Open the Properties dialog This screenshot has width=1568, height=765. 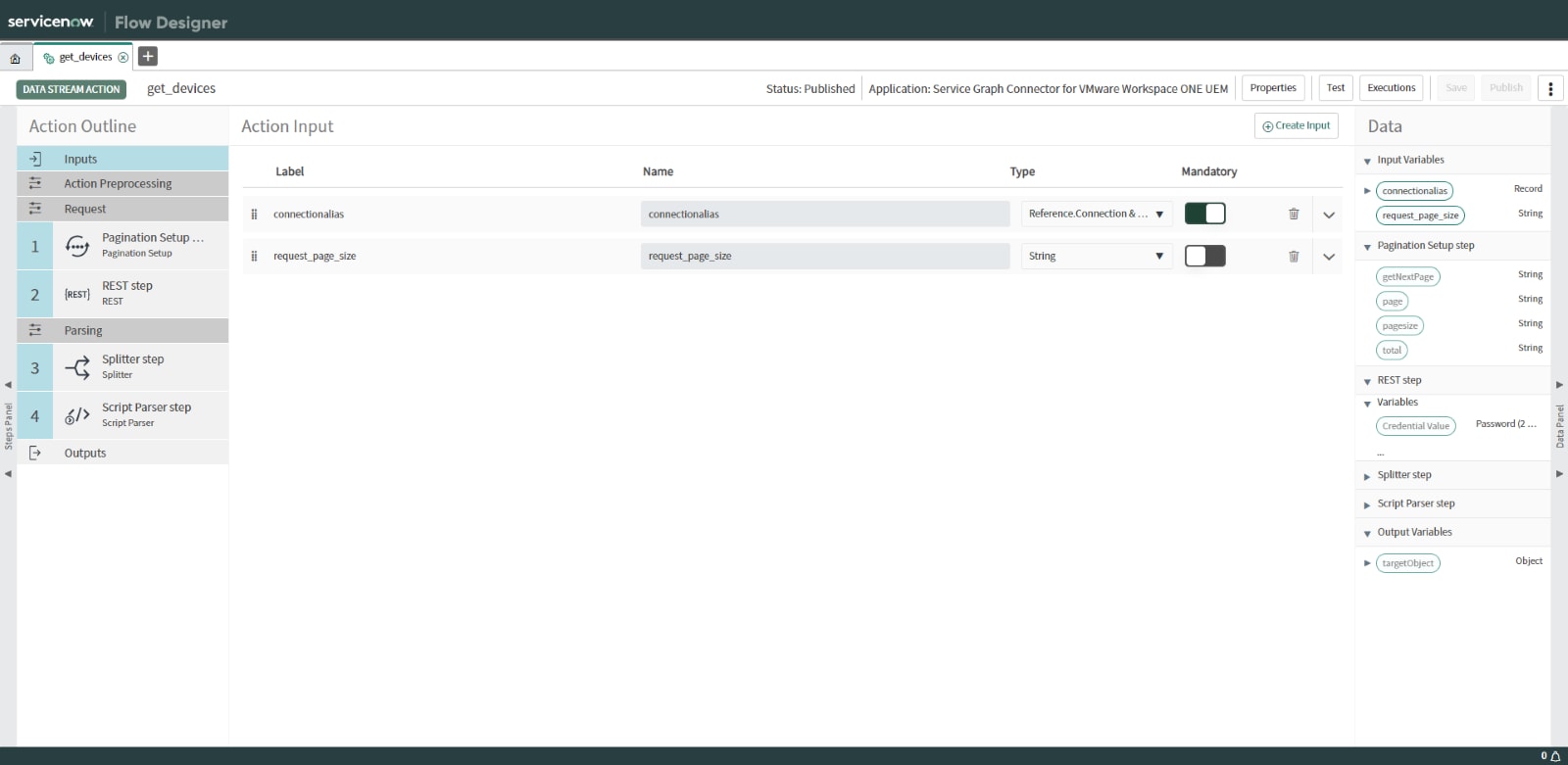[x=1273, y=88]
